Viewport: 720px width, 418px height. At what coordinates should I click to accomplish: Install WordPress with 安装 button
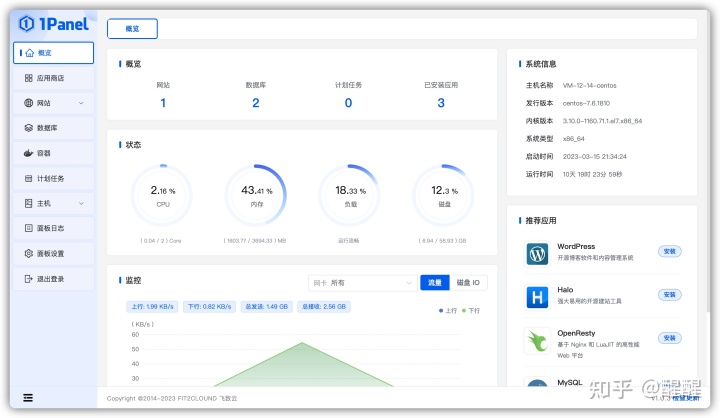(x=669, y=251)
